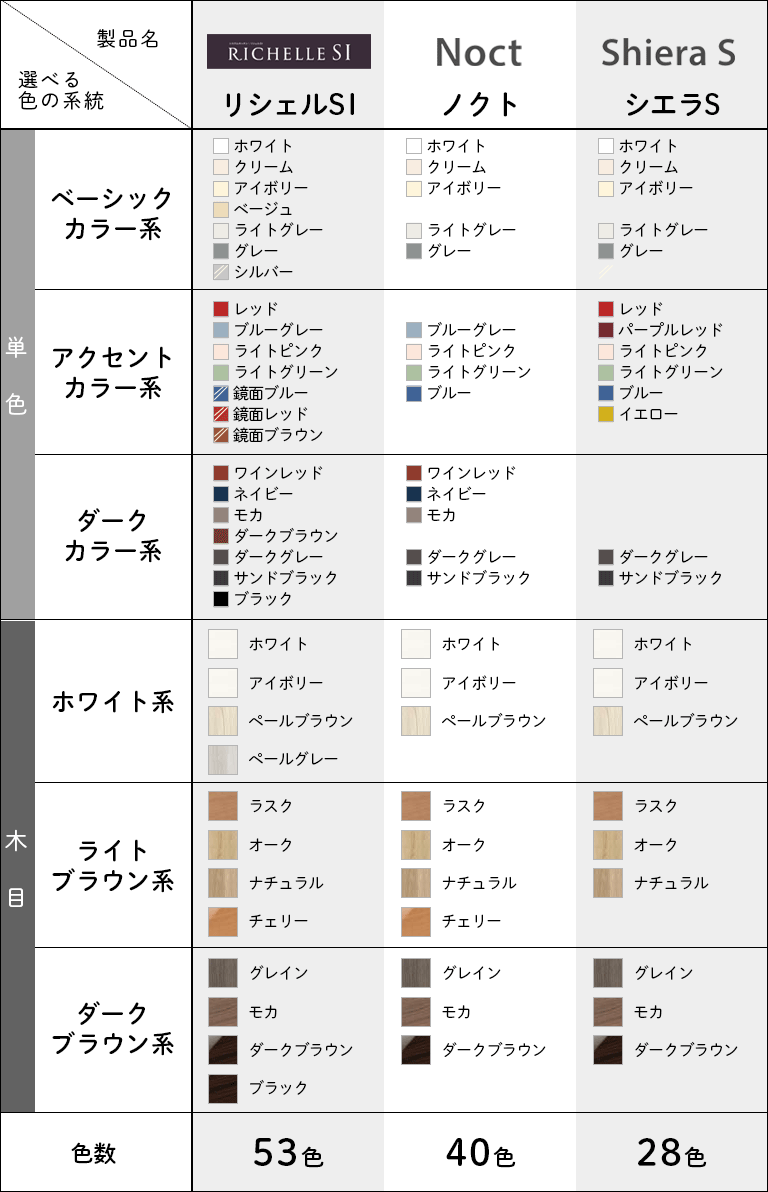Viewport: 768px width, 1192px height.
Task: Click Noct cherry woodgrain thumbnail
Action: pos(416,921)
